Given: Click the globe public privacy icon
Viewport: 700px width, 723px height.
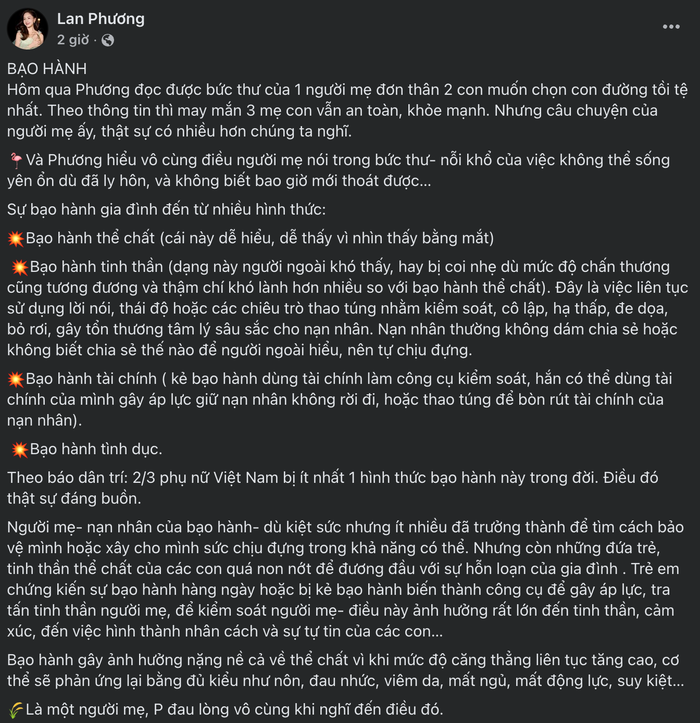Looking at the screenshot, I should click(108, 40).
